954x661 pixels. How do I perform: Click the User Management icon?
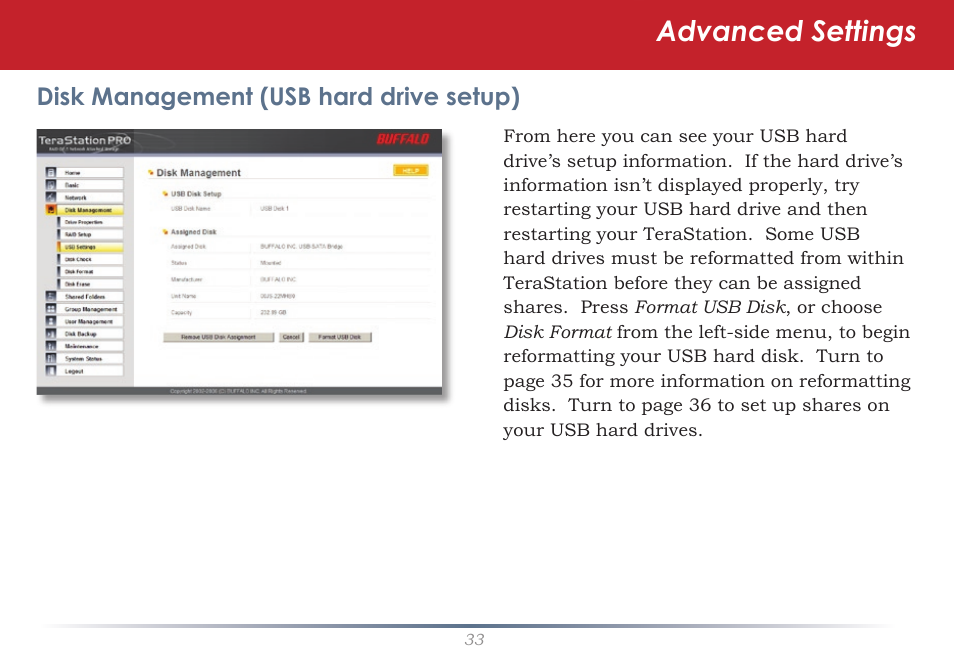51,321
